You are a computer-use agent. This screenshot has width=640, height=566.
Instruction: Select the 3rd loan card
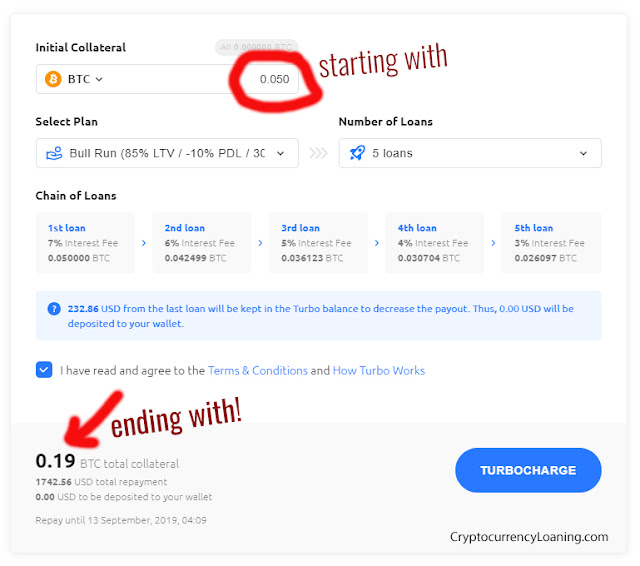point(318,243)
